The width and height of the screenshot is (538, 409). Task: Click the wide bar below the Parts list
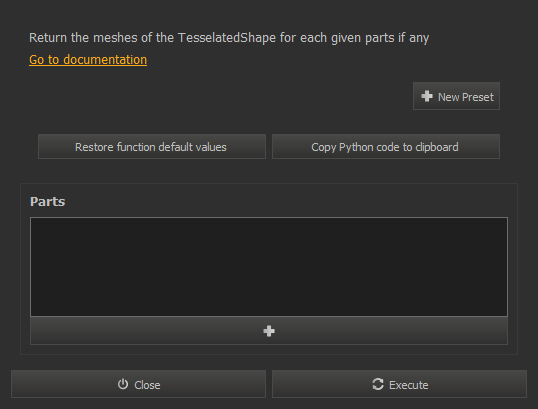269,331
